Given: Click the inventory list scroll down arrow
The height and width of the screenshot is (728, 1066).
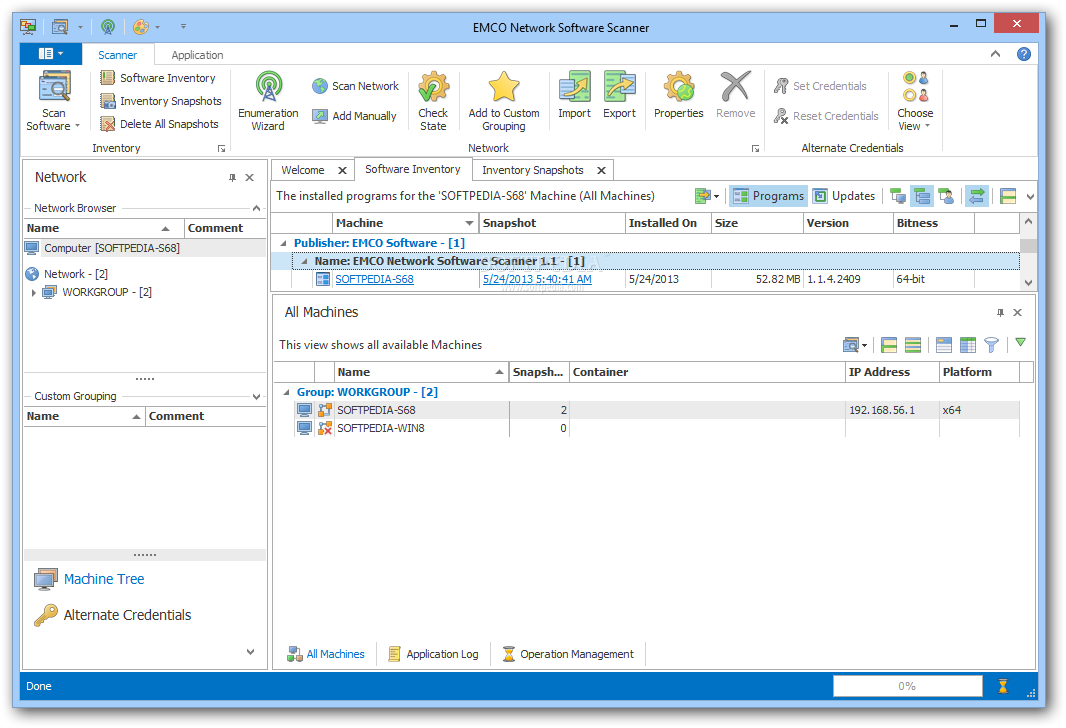Looking at the screenshot, I should pos(1028,283).
